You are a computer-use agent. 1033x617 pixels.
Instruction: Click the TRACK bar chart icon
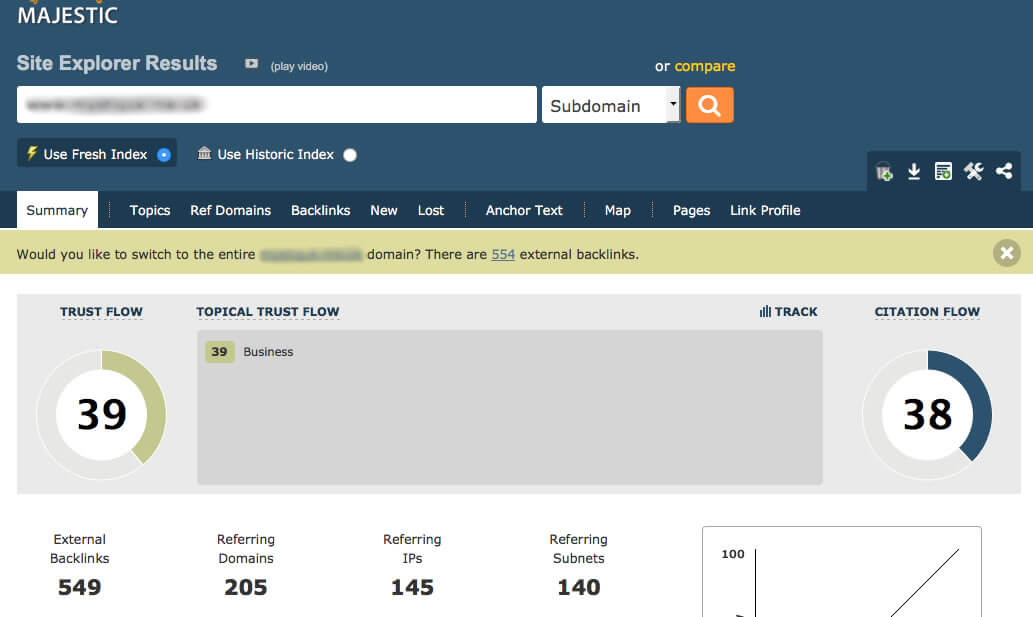[x=765, y=311]
